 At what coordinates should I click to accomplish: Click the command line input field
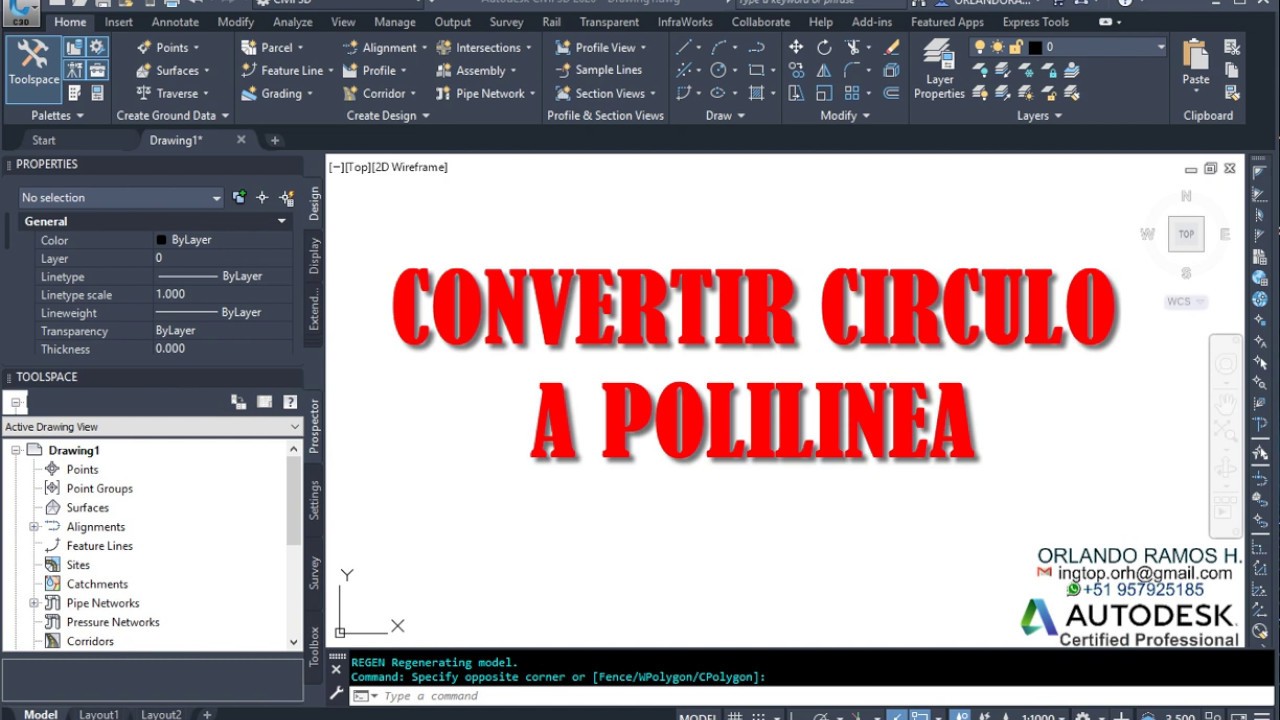pos(808,696)
